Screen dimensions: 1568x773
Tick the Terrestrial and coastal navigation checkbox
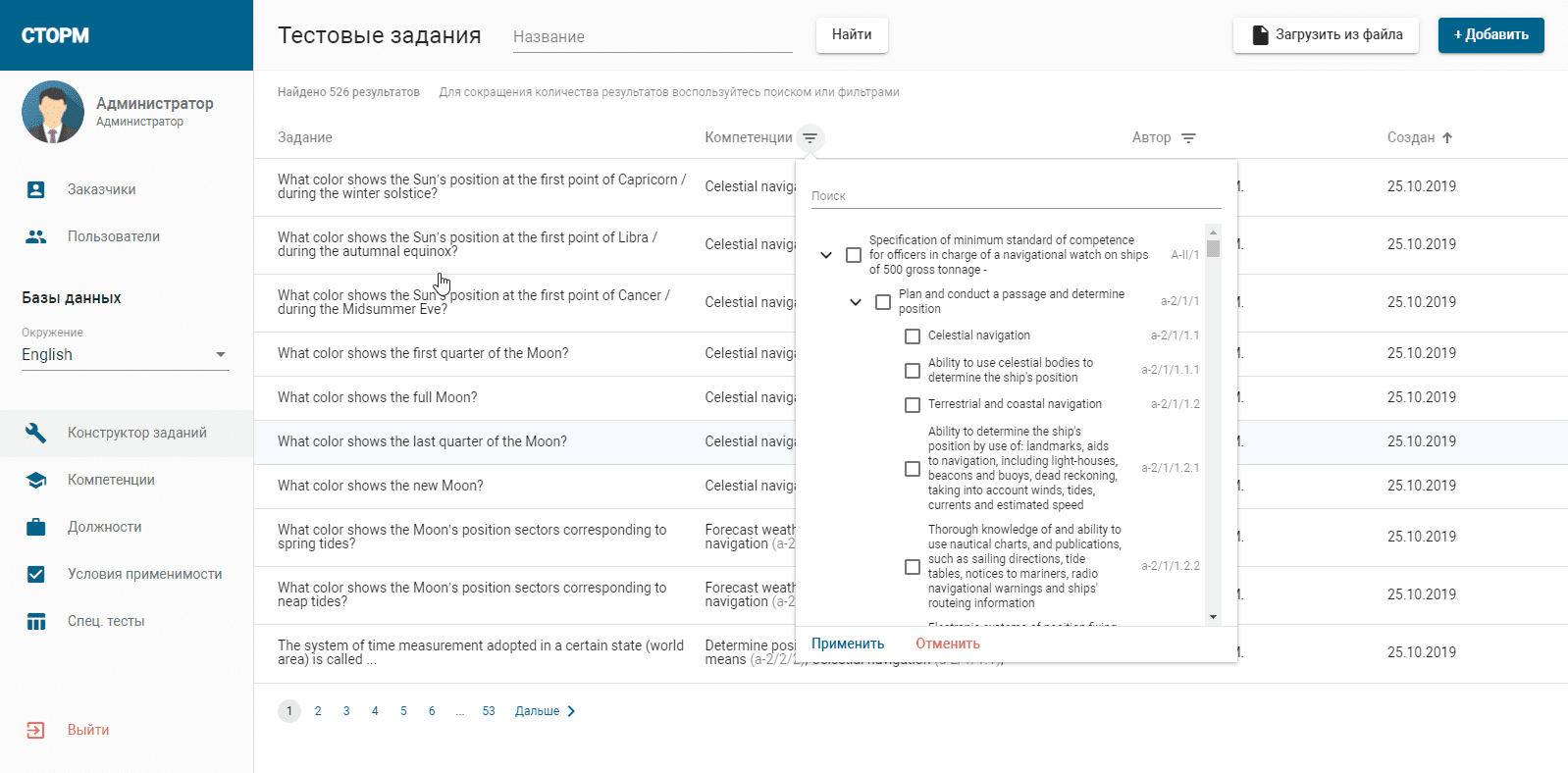(x=913, y=405)
